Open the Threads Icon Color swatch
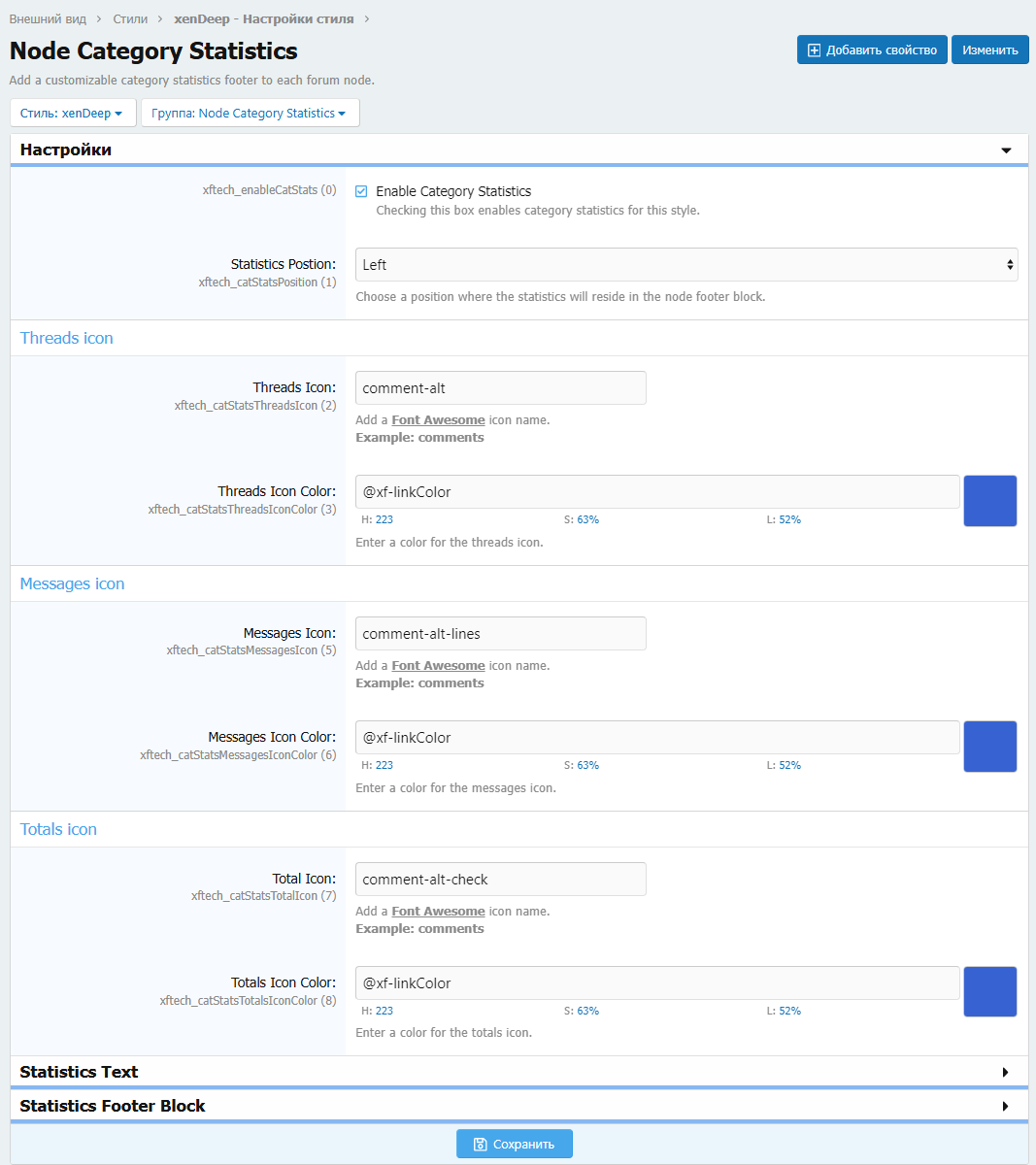1036x1165 pixels. [989, 501]
